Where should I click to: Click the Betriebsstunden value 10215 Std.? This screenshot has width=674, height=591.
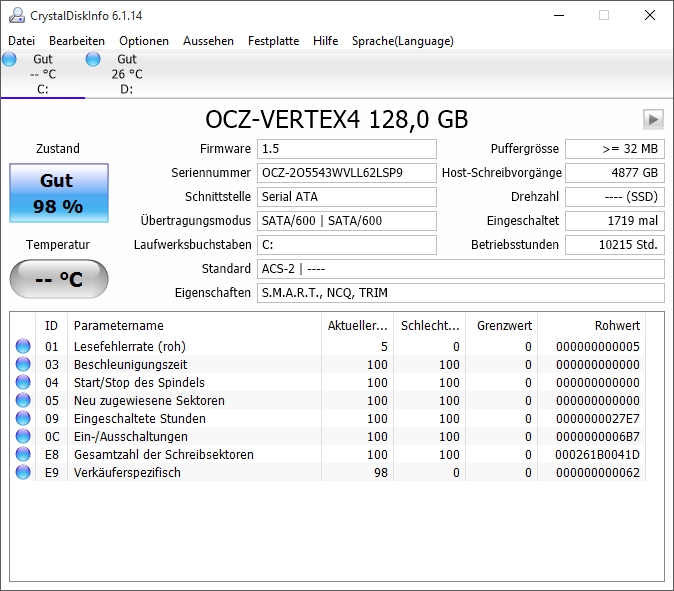tap(615, 245)
